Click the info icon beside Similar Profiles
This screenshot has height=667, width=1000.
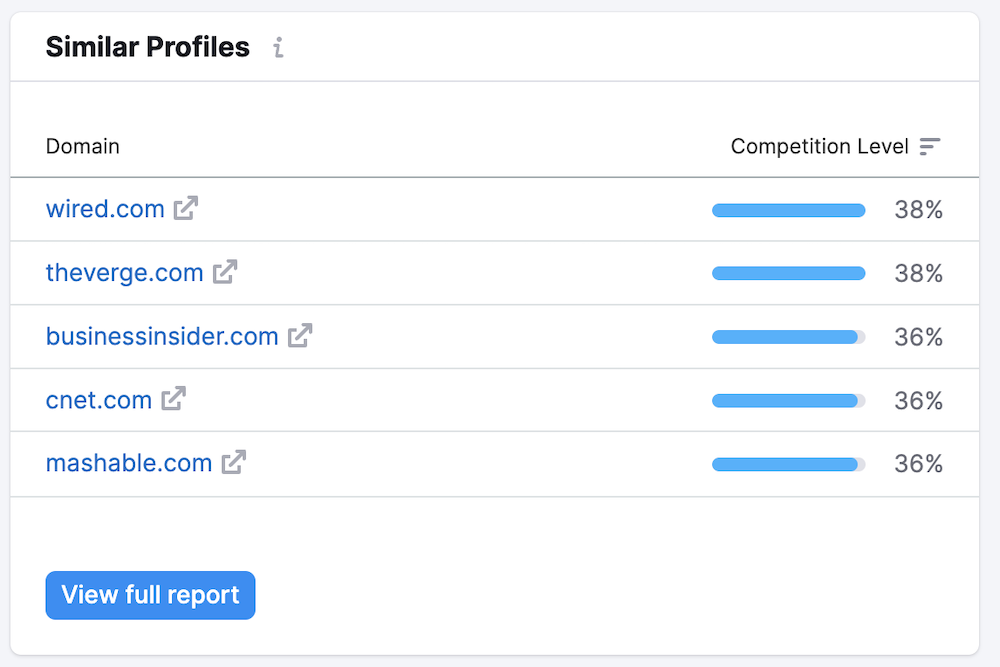pyautogui.click(x=279, y=47)
